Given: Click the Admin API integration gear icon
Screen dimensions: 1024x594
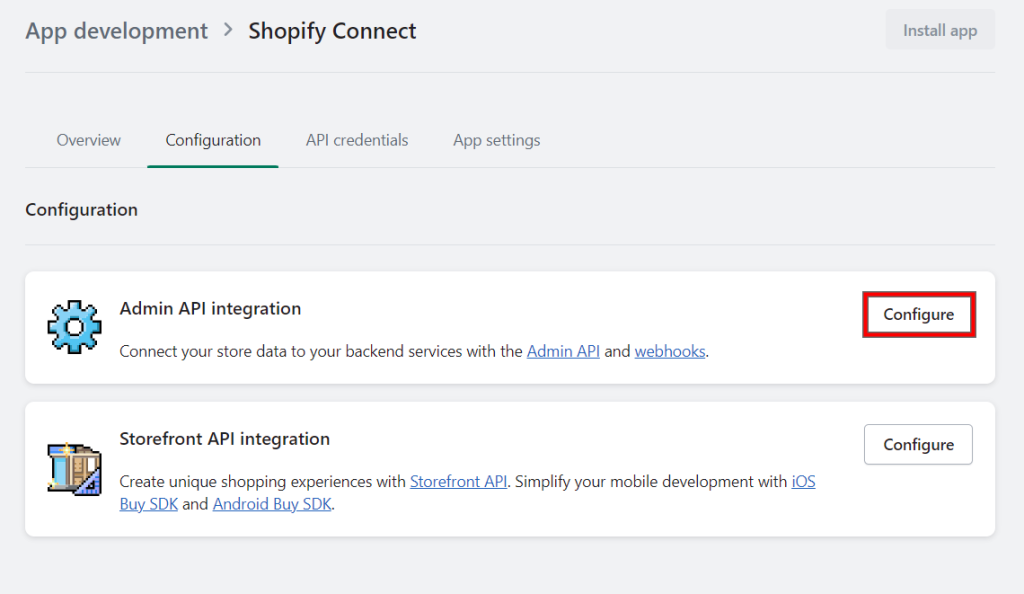Looking at the screenshot, I should [x=74, y=327].
